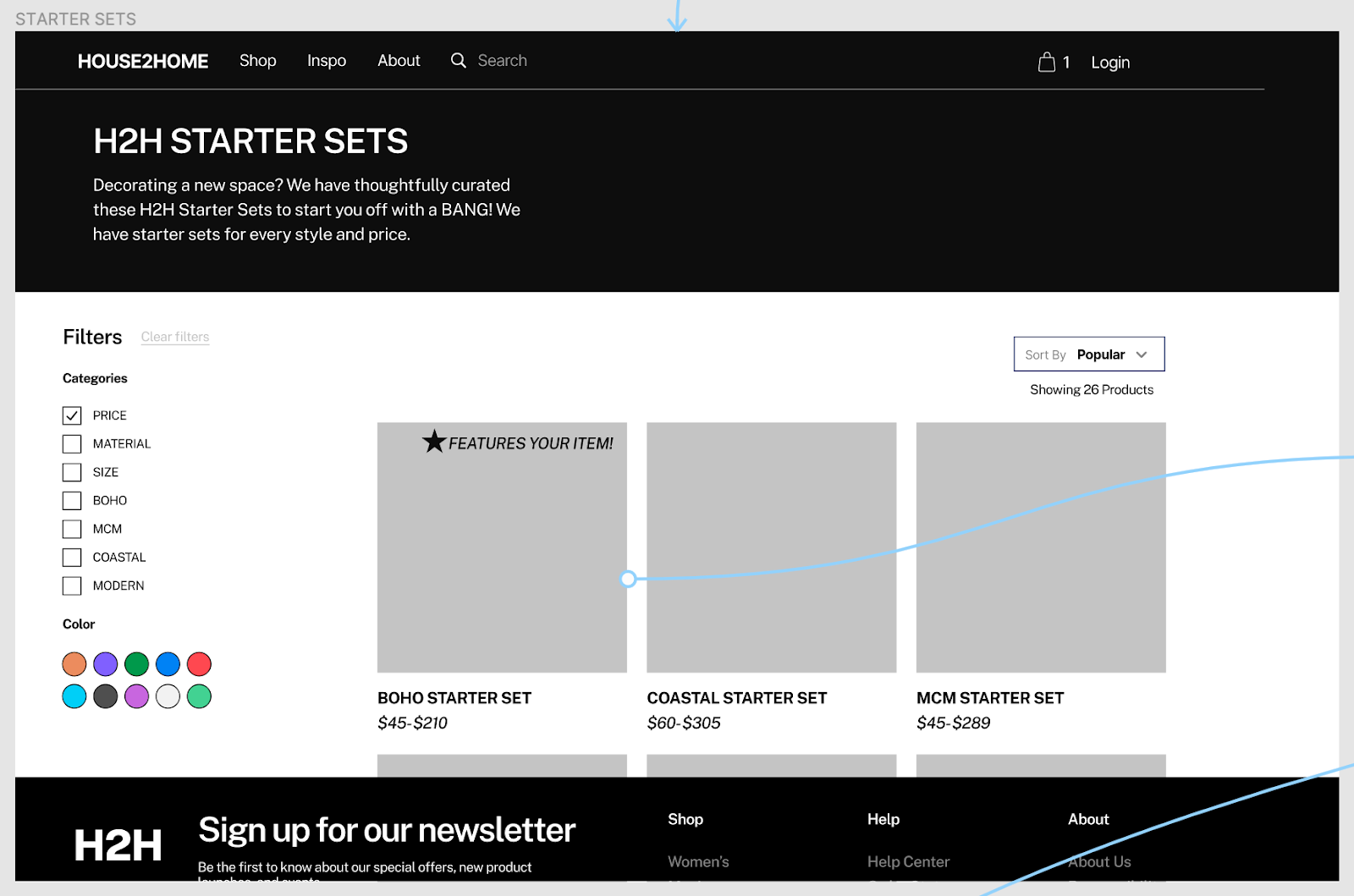This screenshot has height=896, width=1354.
Task: Toggle the MODERN checkbox
Action: pyautogui.click(x=72, y=585)
